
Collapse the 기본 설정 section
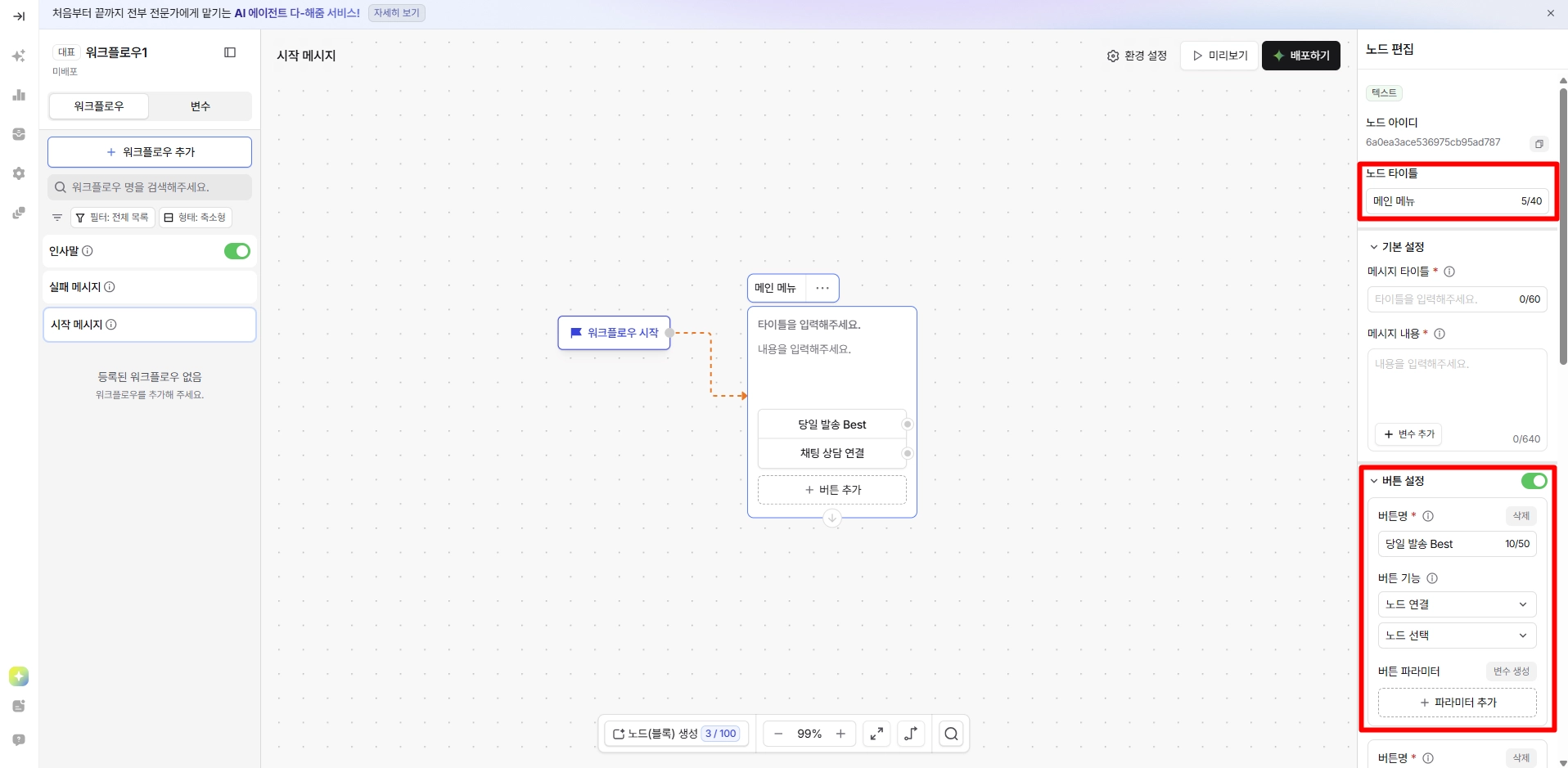(1374, 247)
